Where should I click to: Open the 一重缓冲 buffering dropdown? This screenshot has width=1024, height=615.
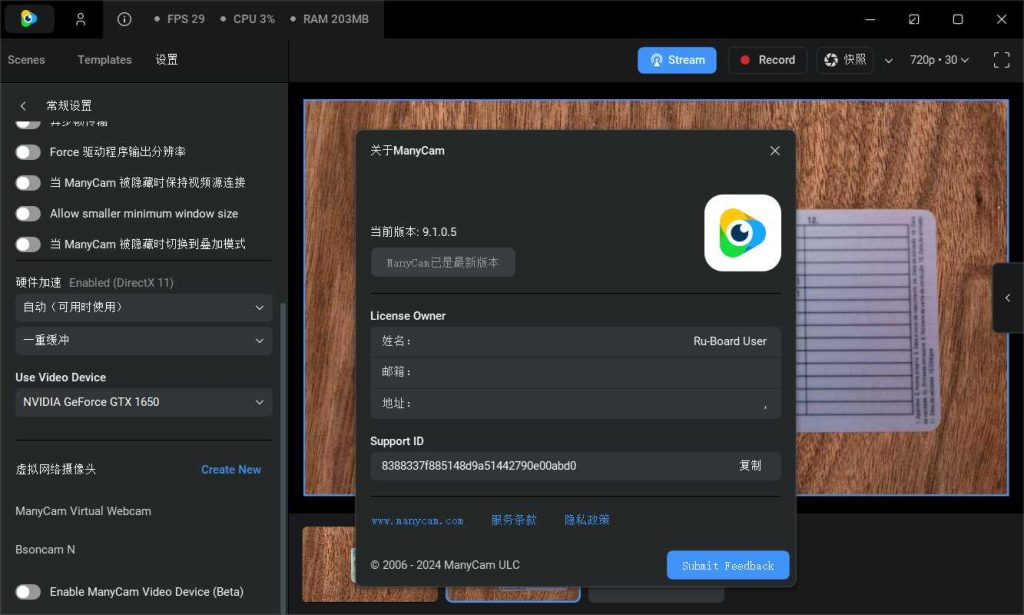(144, 341)
